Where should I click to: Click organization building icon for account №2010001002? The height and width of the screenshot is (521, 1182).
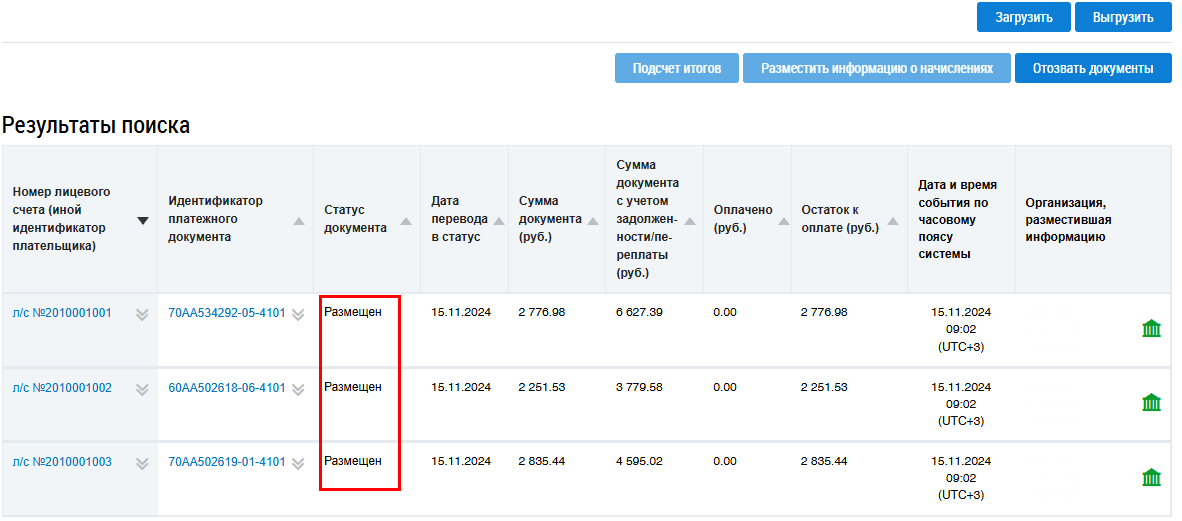point(1151,403)
